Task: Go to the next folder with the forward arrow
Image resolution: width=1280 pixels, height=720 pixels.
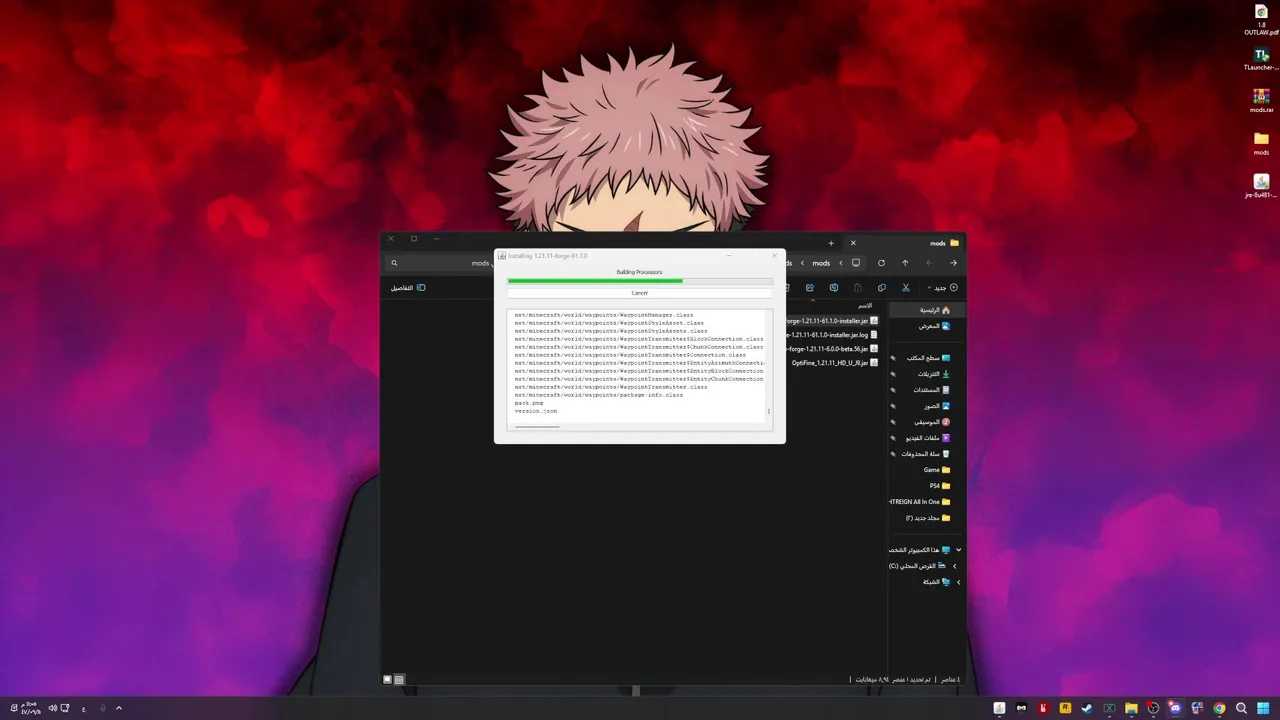Action: point(929,263)
